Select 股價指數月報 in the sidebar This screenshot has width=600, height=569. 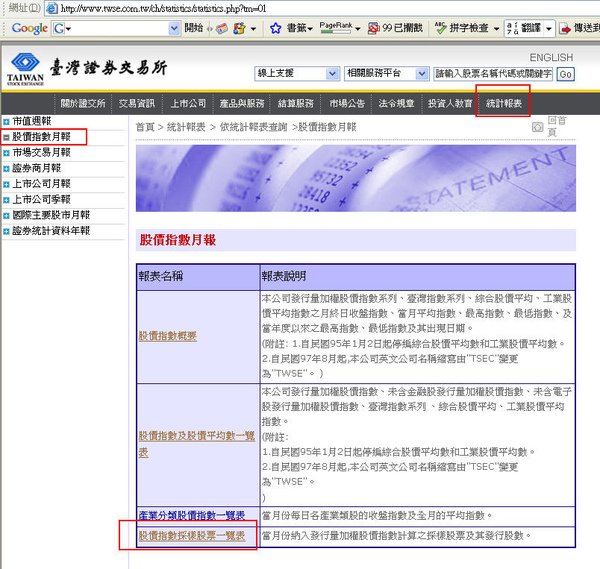[x=41, y=137]
